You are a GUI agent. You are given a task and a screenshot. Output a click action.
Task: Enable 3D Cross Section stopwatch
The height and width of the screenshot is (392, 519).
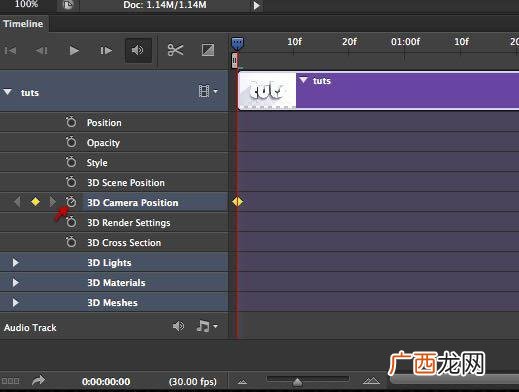71,242
